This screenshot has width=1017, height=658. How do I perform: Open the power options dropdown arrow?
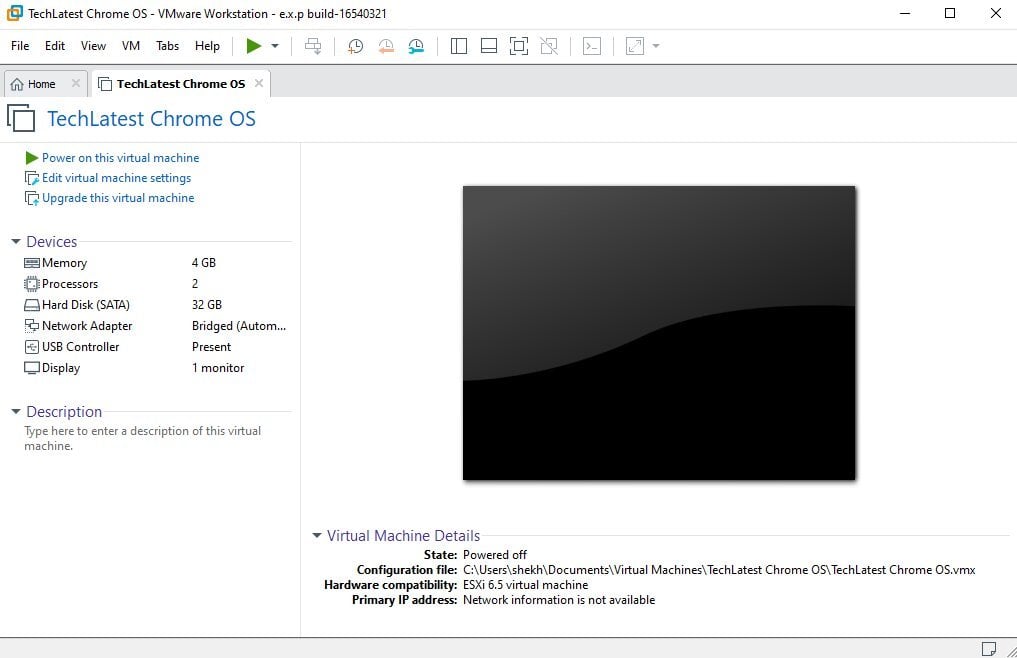pyautogui.click(x=275, y=45)
